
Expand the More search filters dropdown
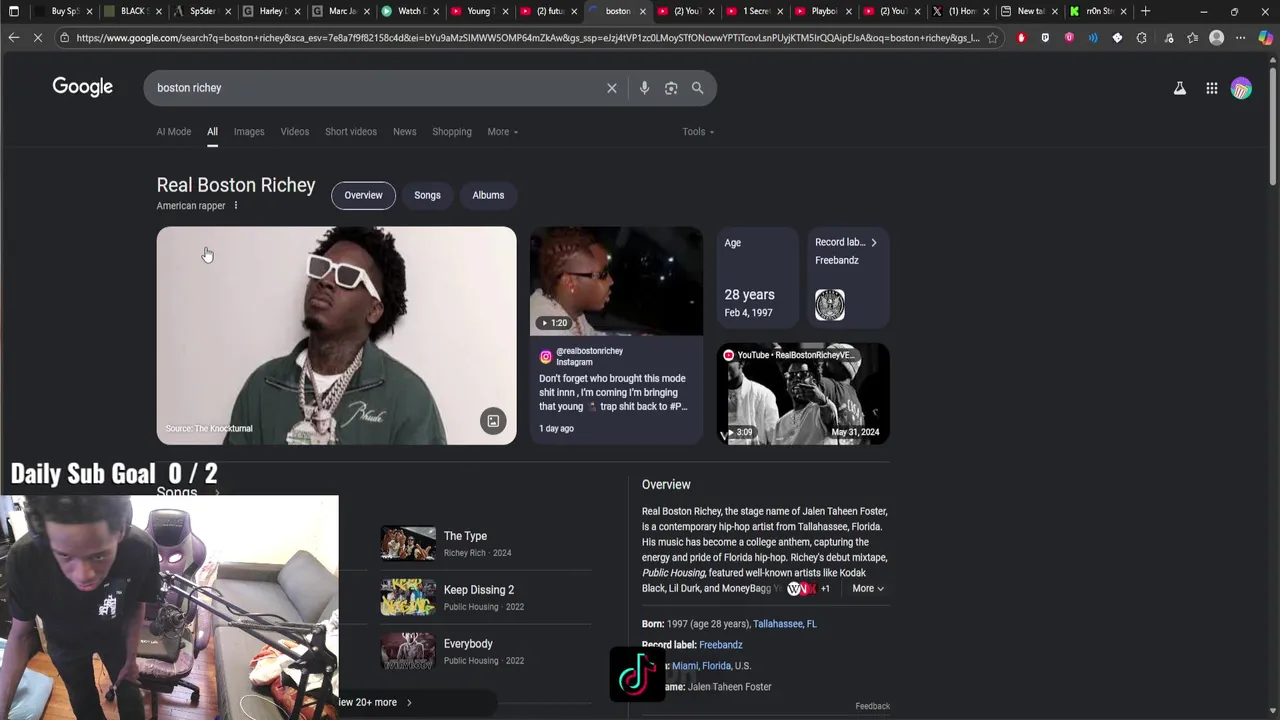coord(502,132)
